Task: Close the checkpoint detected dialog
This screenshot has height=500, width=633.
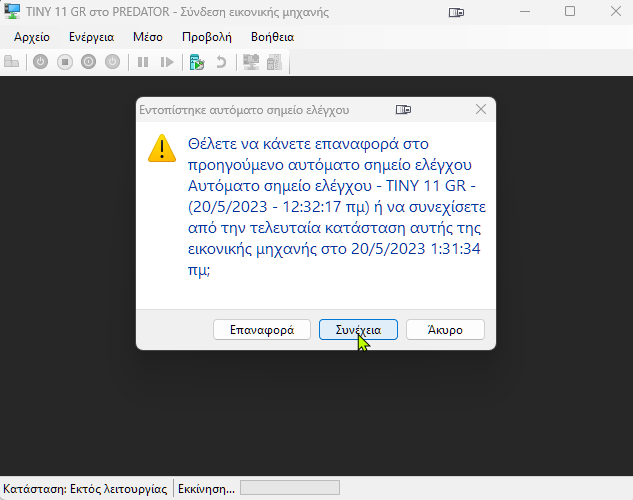Action: point(481,109)
